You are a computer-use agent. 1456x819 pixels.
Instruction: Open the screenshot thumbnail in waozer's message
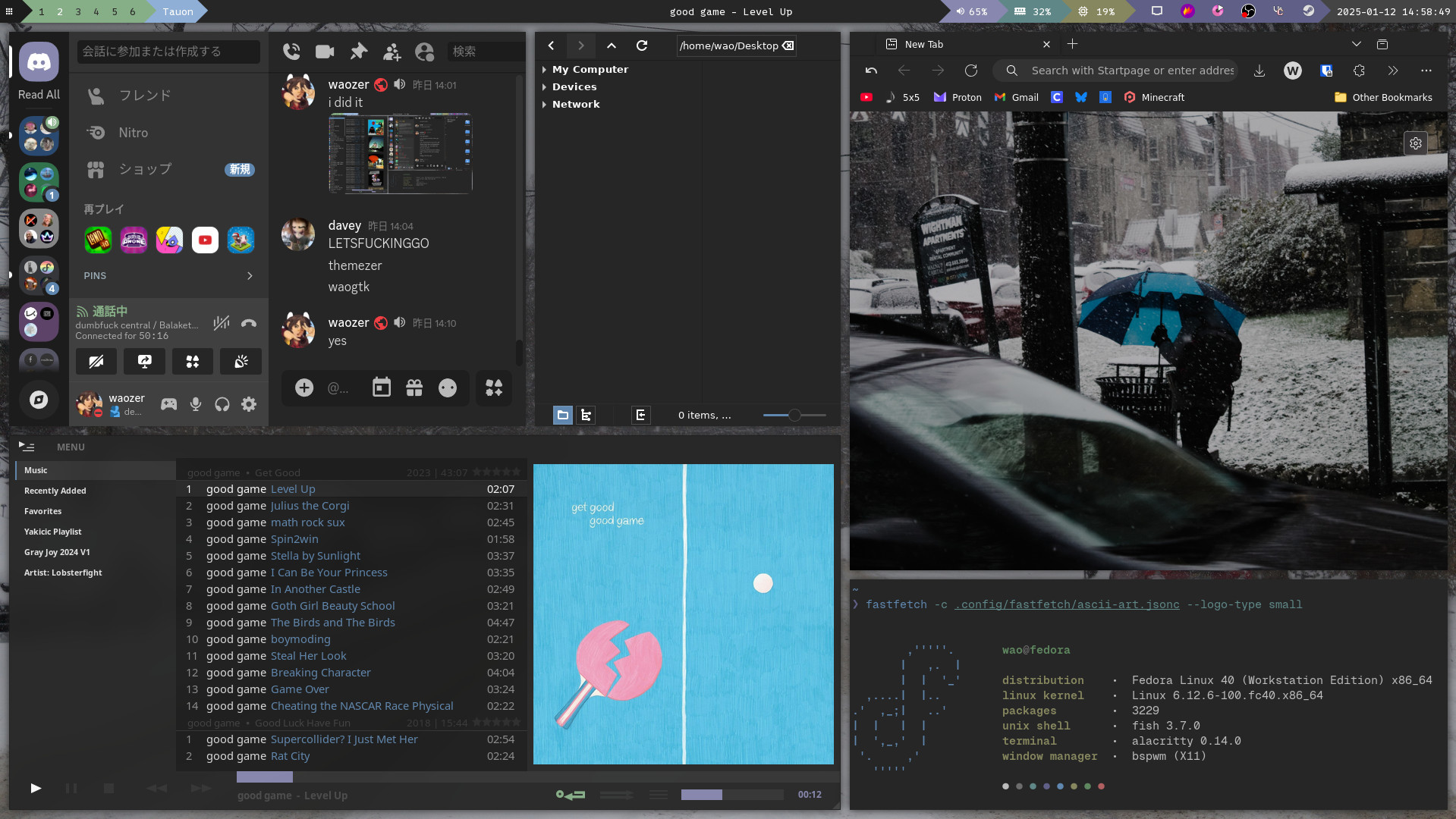point(401,153)
